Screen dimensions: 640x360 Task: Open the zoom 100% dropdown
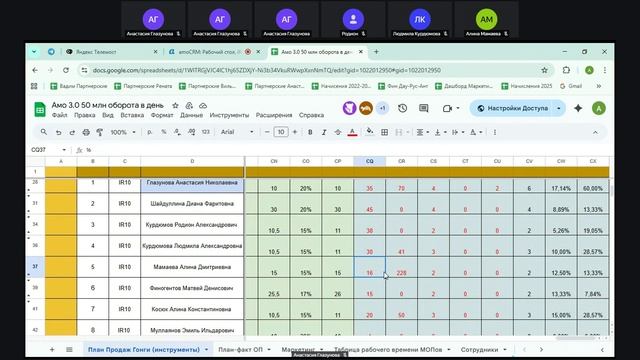pyautogui.click(x=123, y=132)
